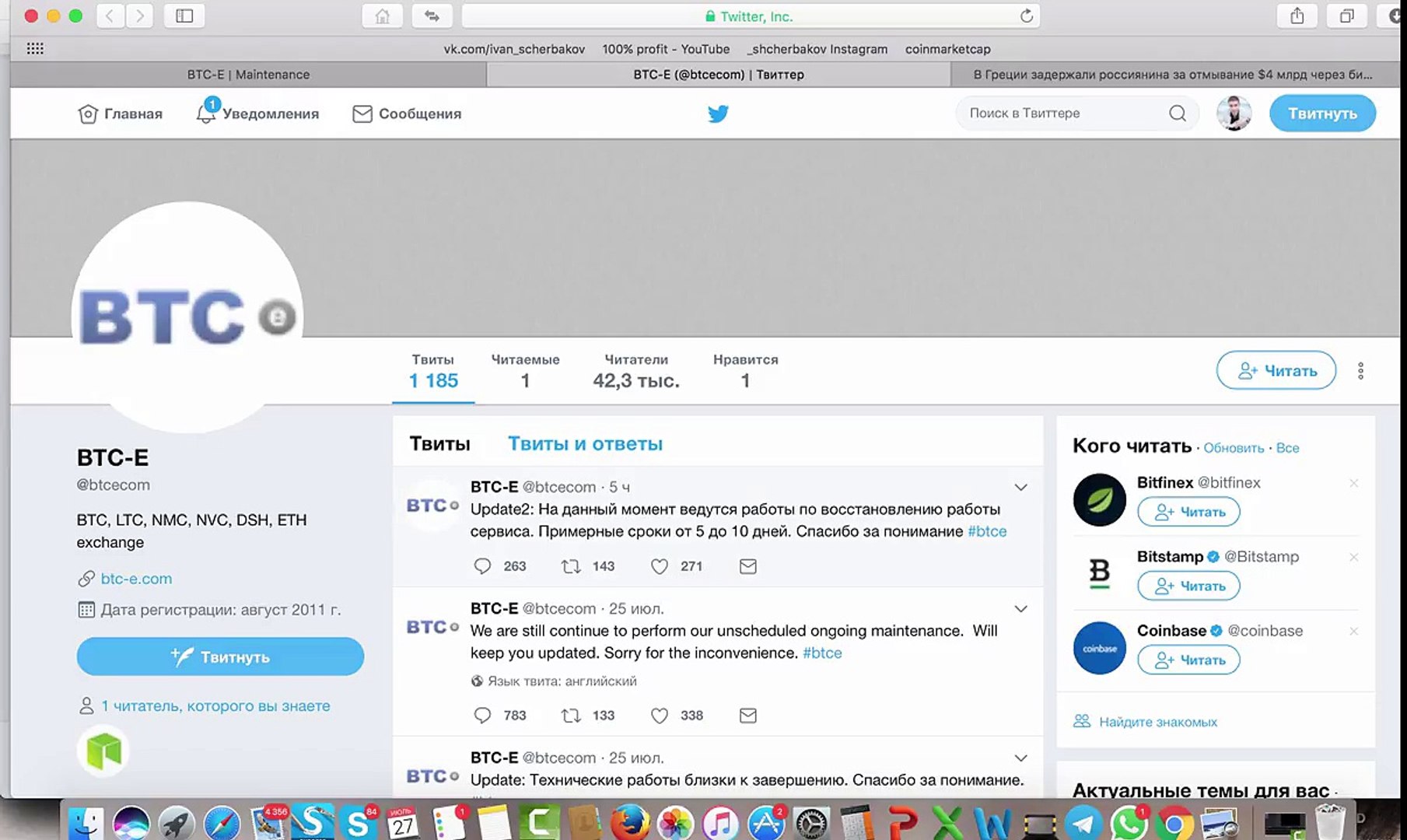The width and height of the screenshot is (1407, 840).
Task: Open 1 читатель, которого вы знаете link
Action: 215,705
